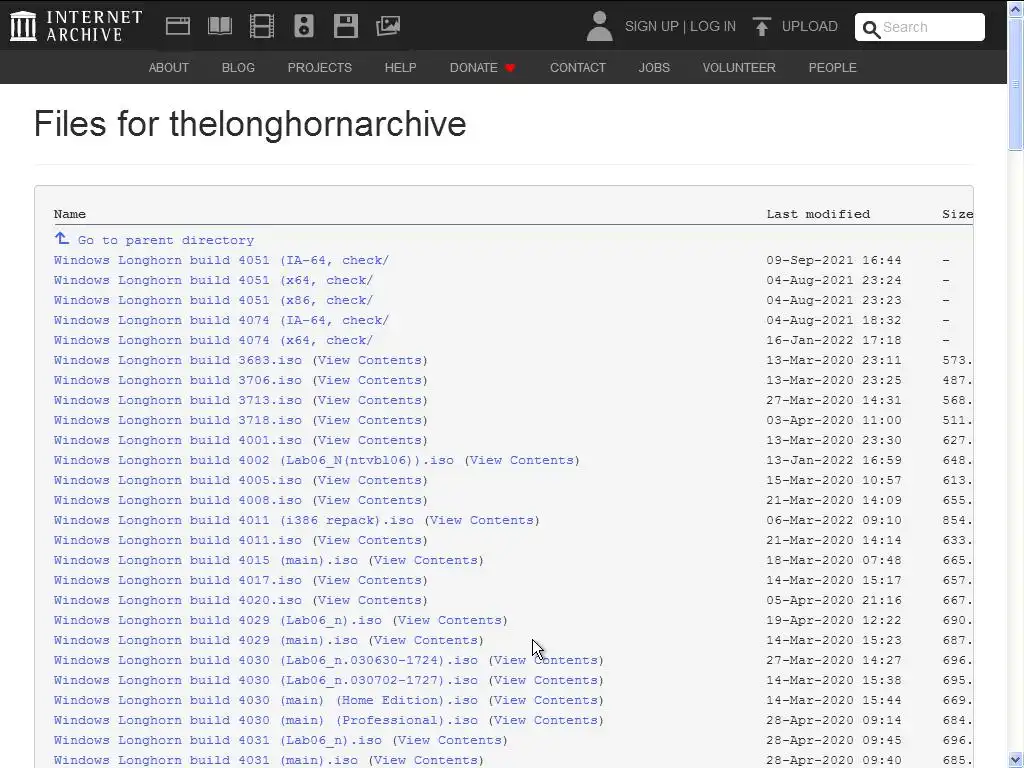Viewport: 1024px width, 768px height.
Task: Click the SIGN UP link
Action: pos(652,26)
